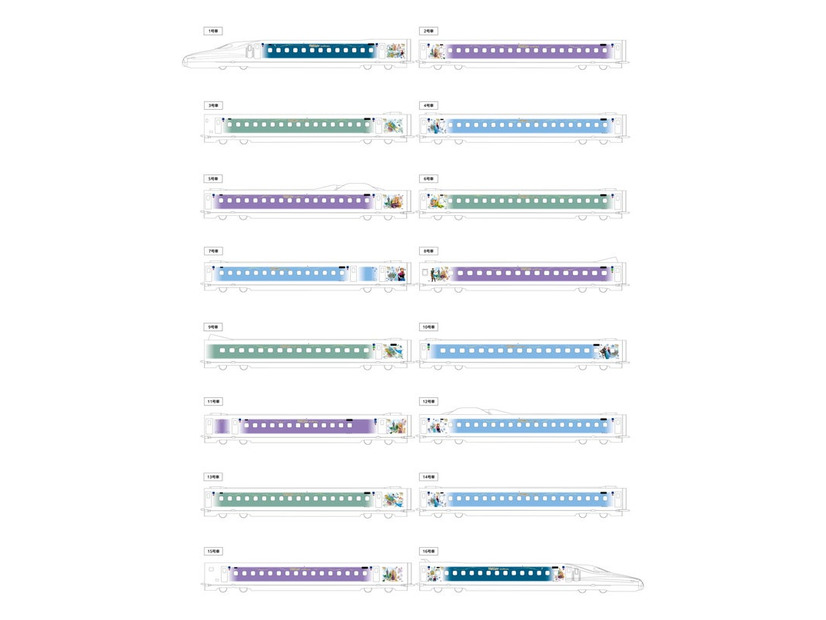Screen dimensions: 826x620
Task: Select the green car 13 illustration
Action: (x=307, y=501)
